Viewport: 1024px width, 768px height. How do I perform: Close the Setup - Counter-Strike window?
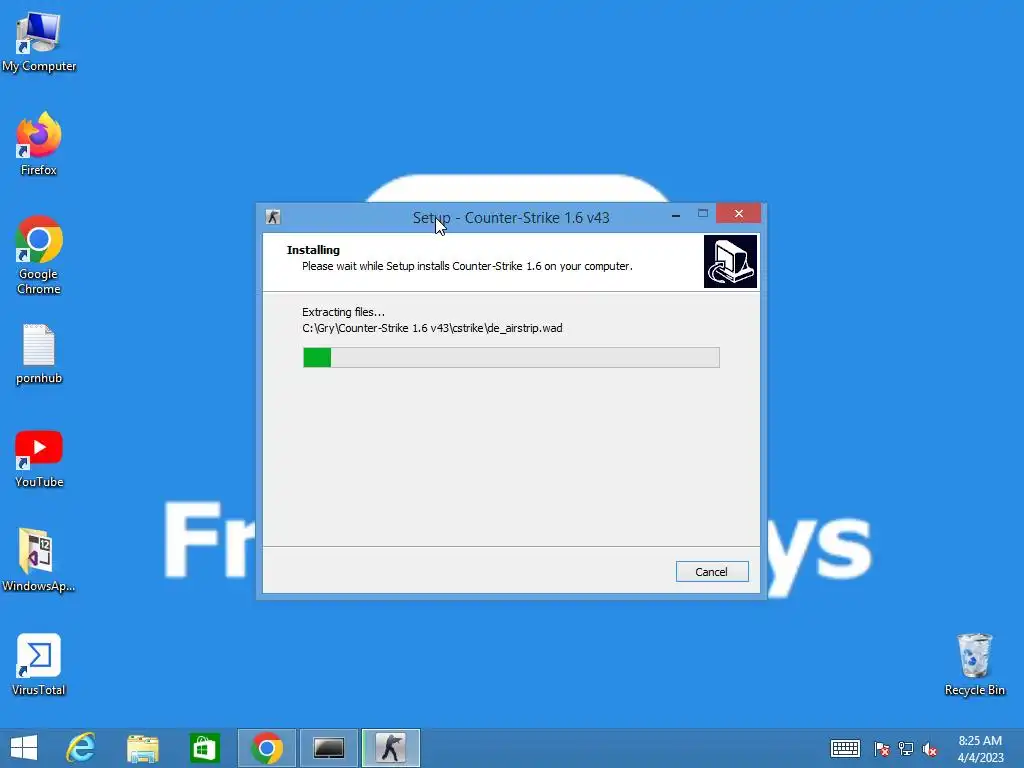click(739, 214)
